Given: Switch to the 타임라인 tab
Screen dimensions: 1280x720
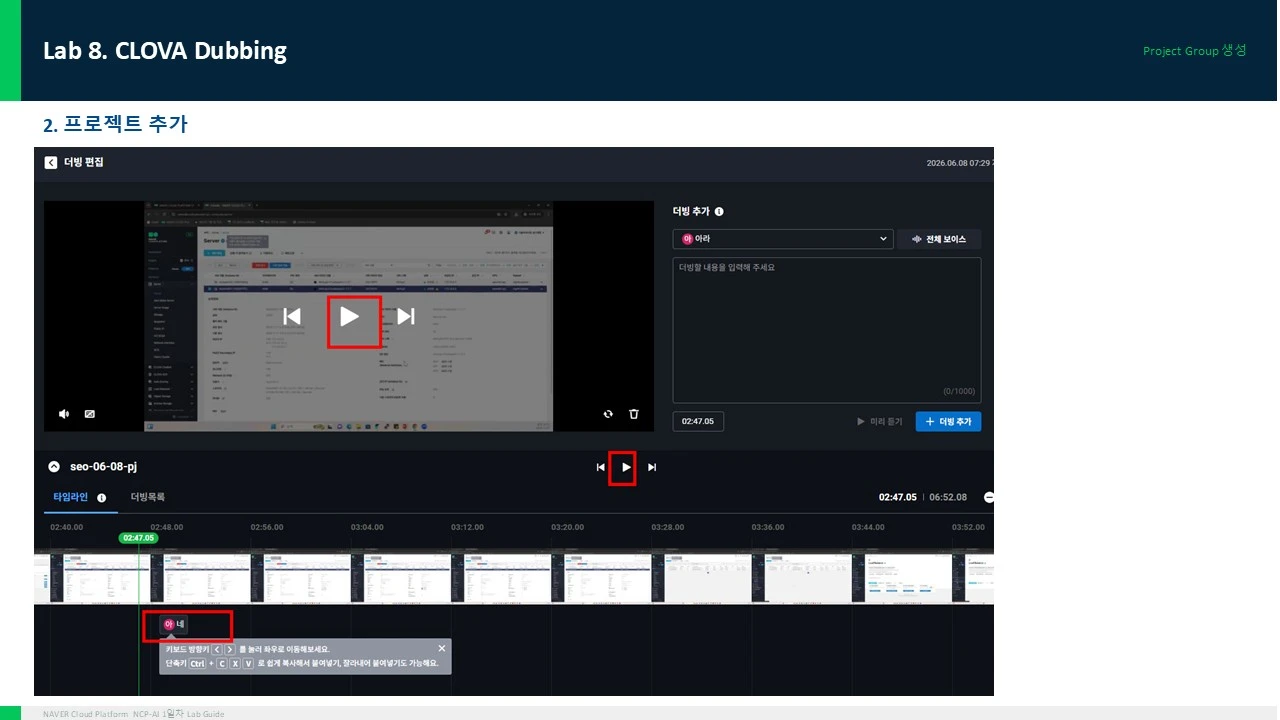Looking at the screenshot, I should pos(71,497).
